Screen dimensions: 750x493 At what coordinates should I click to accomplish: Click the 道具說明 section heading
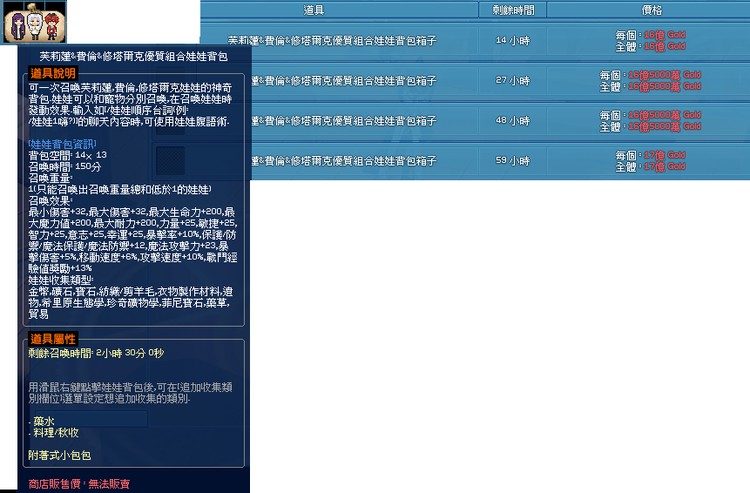pos(53,73)
